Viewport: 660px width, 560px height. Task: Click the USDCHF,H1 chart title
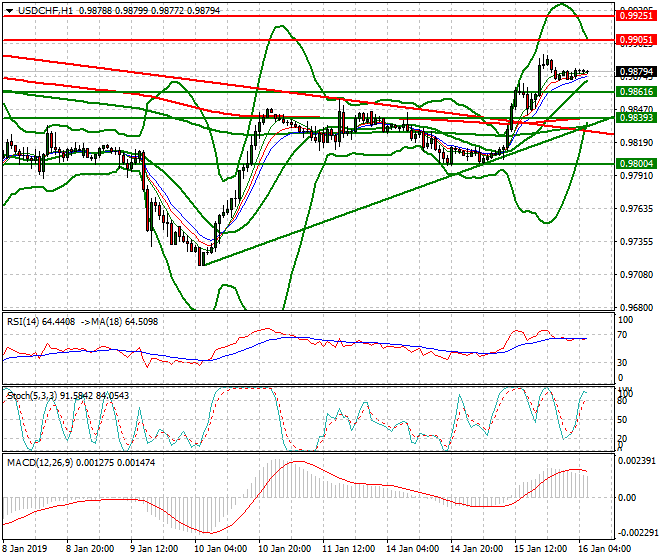click(44, 9)
